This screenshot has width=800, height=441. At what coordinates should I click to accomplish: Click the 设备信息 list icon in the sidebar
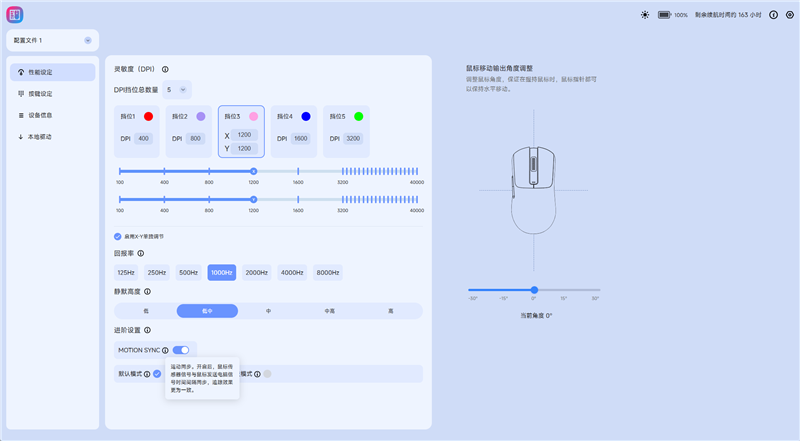[21, 115]
